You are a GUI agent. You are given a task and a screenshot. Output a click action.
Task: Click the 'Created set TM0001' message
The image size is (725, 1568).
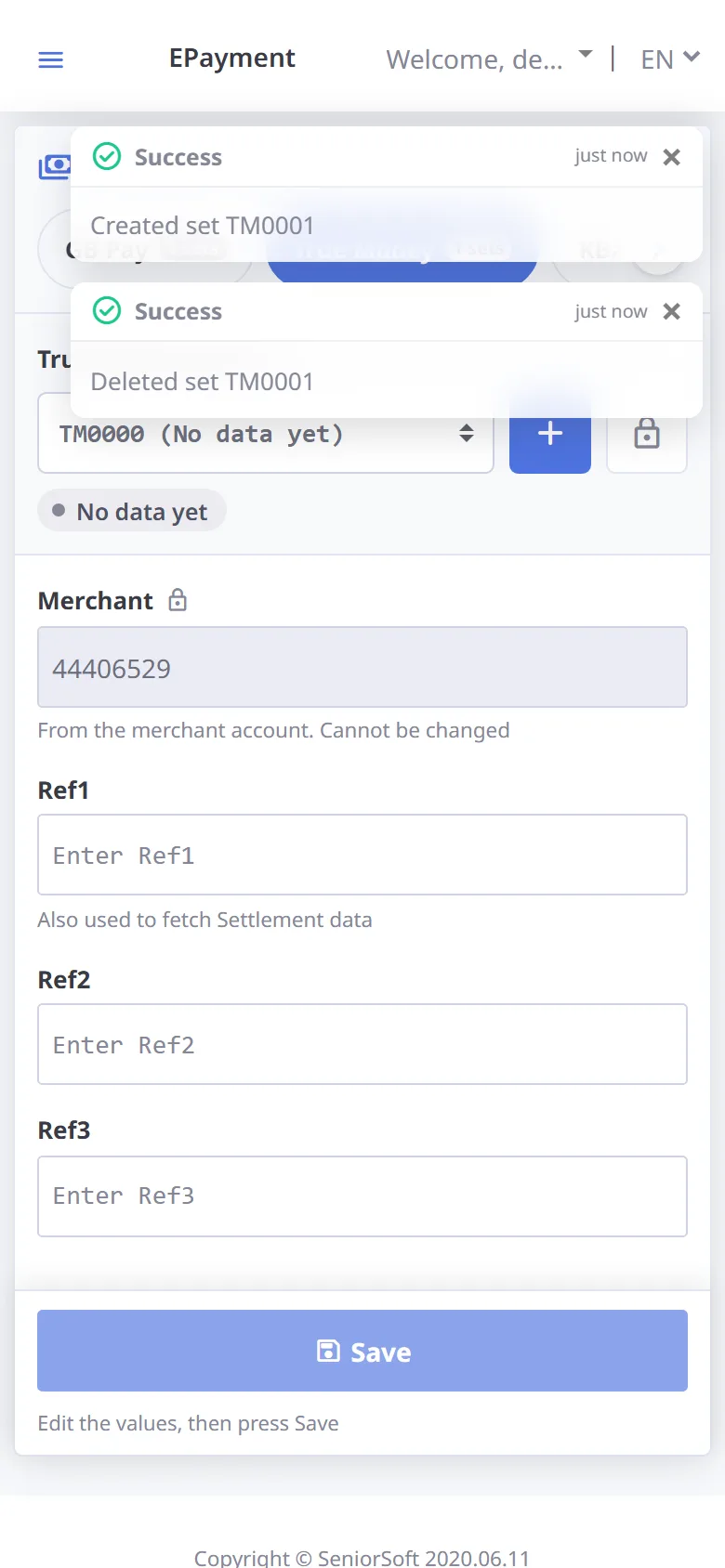[x=203, y=226]
